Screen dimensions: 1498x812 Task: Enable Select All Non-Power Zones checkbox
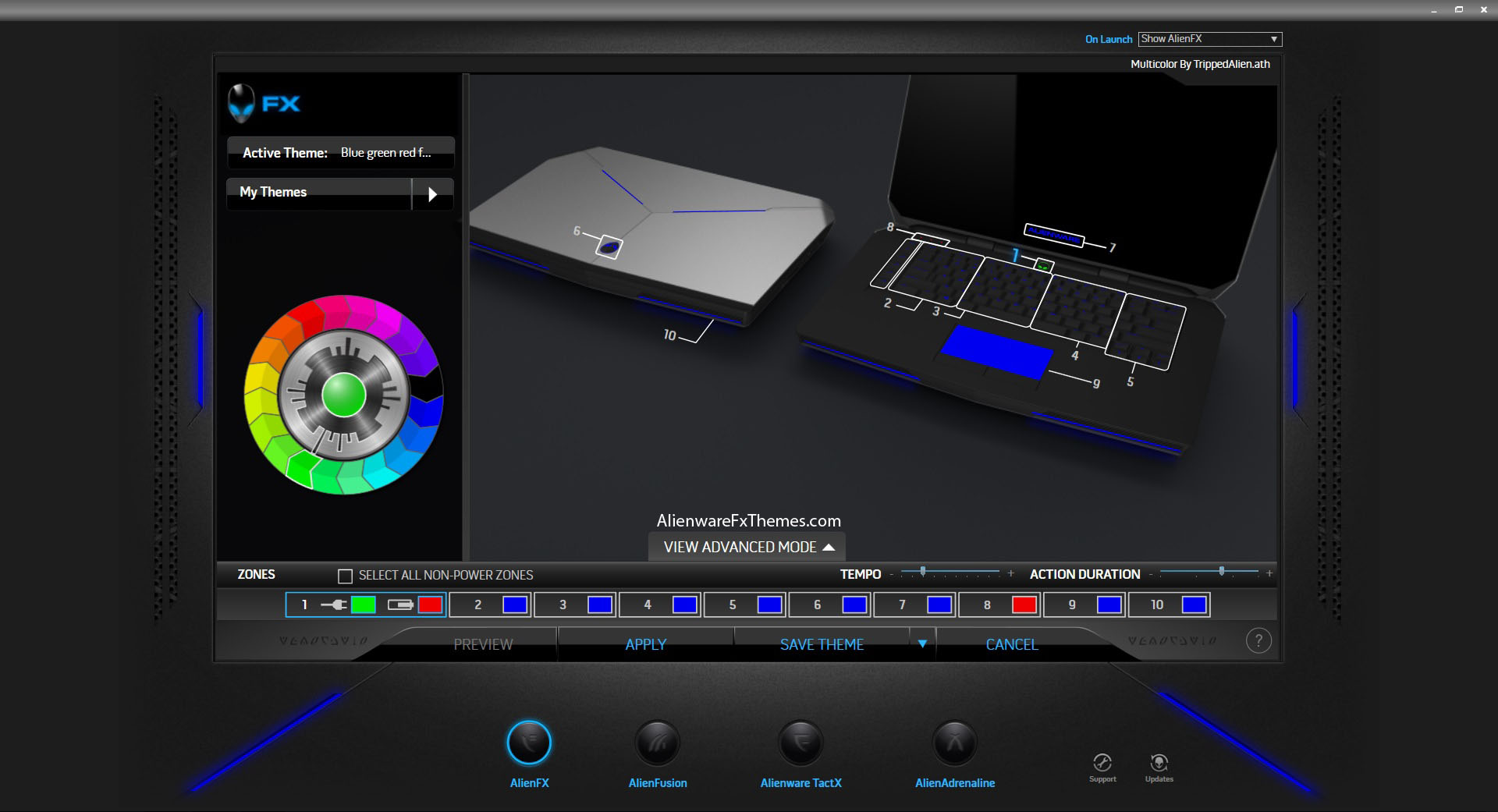pyautogui.click(x=345, y=576)
